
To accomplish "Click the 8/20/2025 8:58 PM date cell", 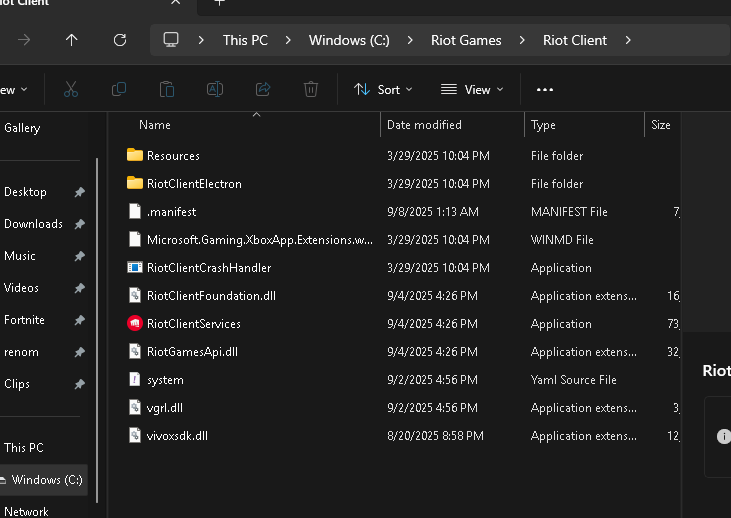I will point(435,435).
